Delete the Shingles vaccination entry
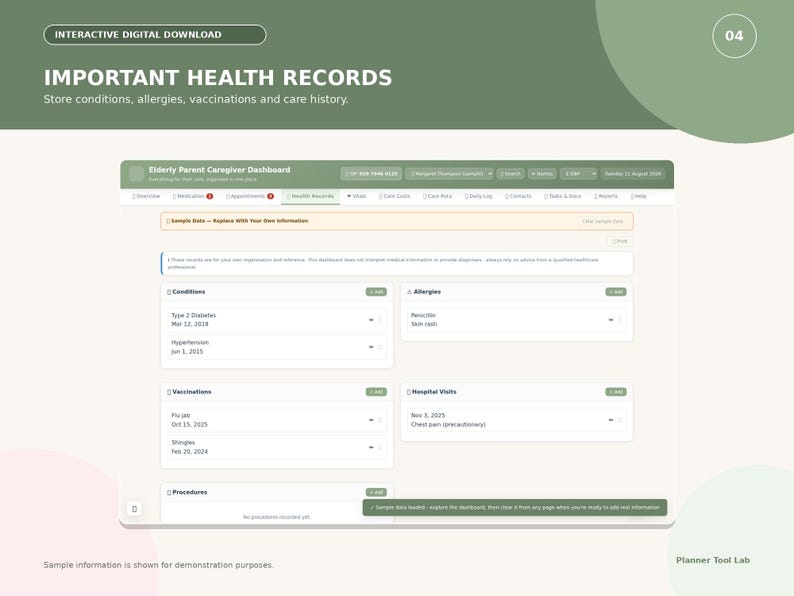 (x=380, y=448)
